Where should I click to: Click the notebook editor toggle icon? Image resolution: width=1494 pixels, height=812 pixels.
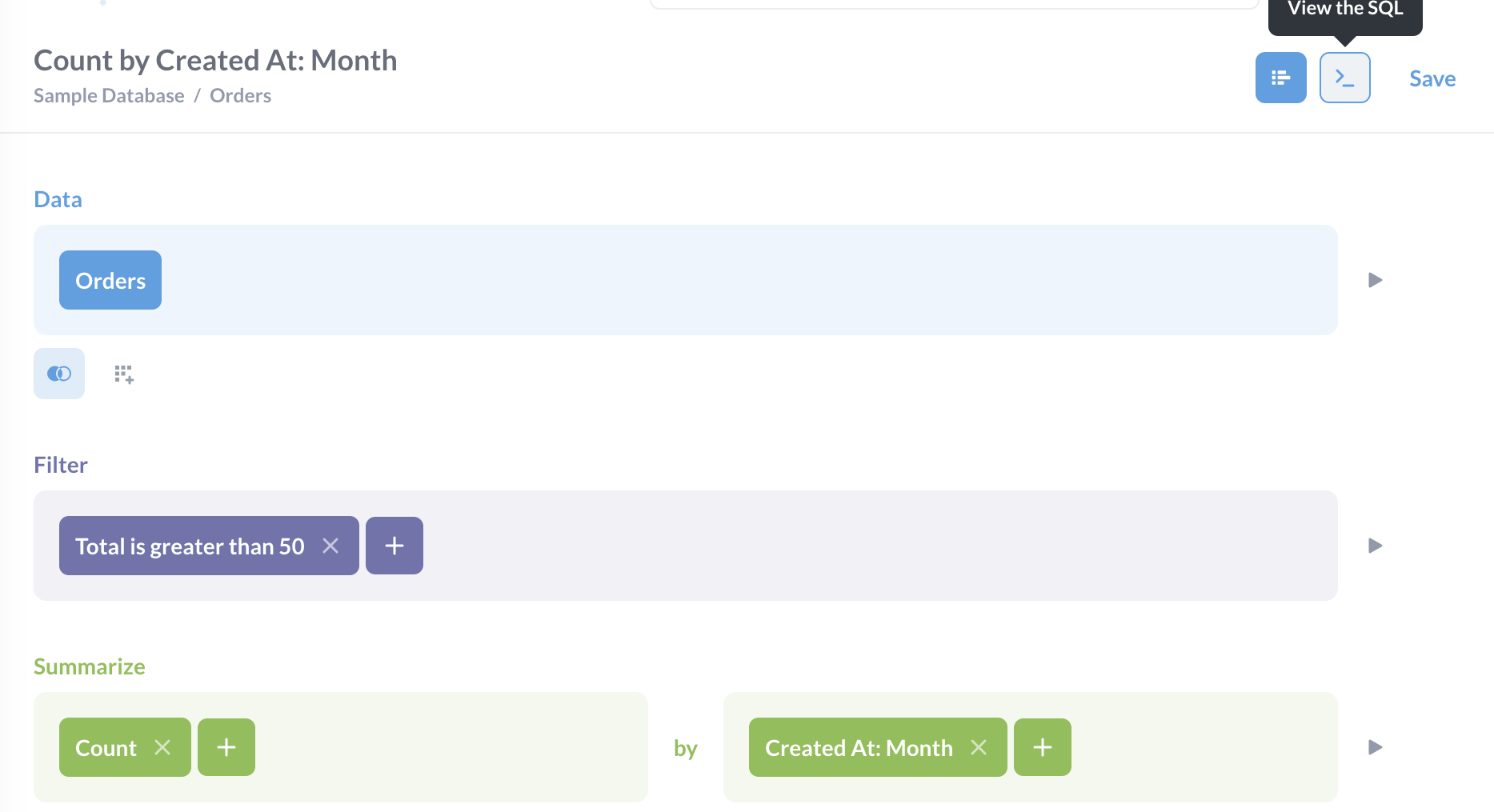[x=1280, y=78]
